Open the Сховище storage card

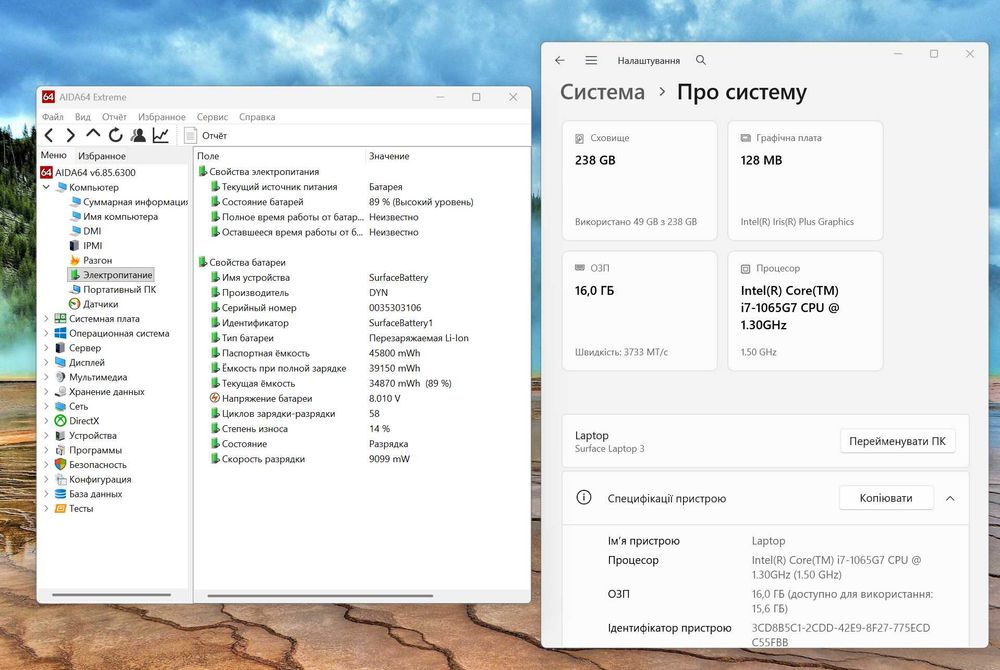(639, 180)
